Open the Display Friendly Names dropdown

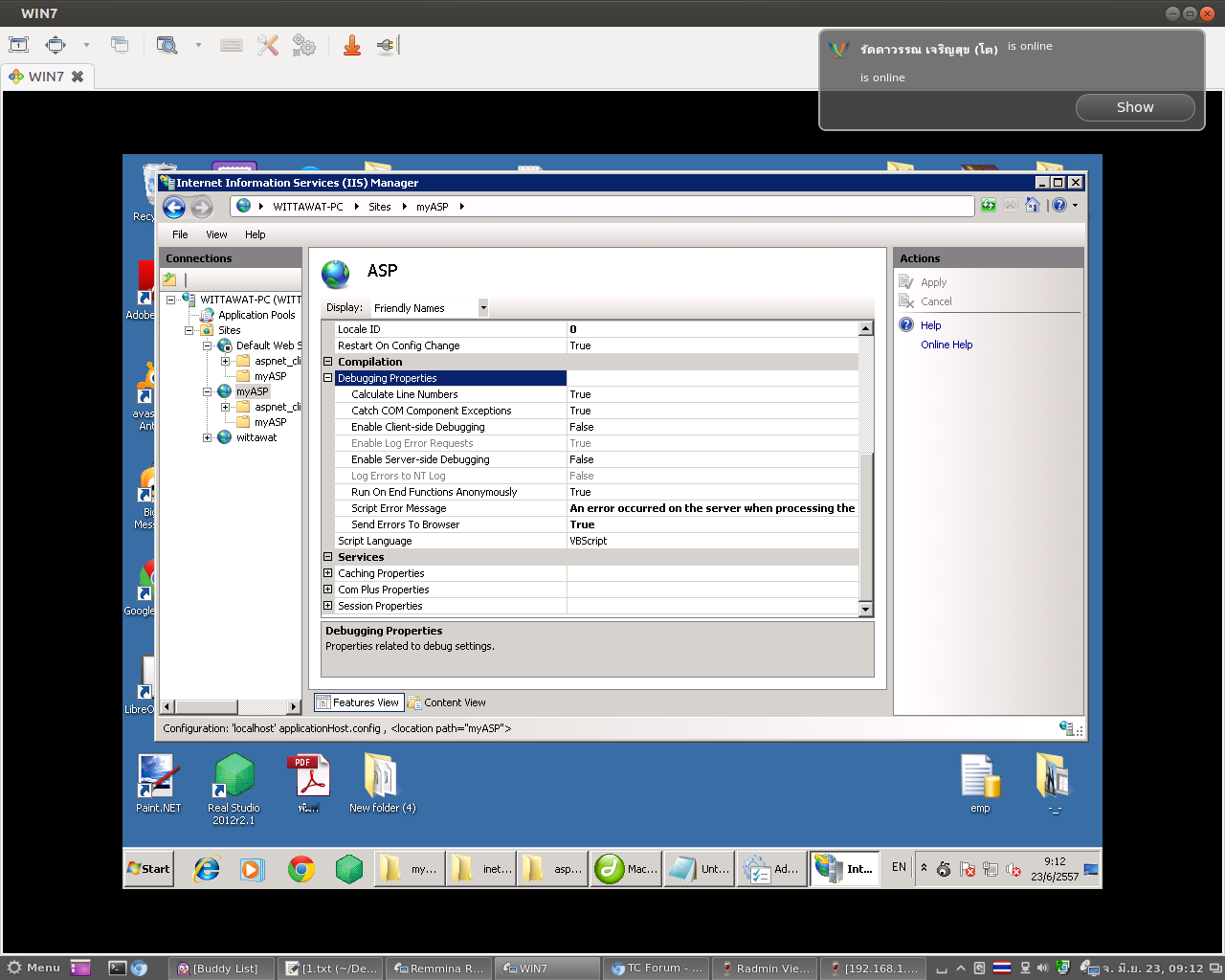point(483,307)
